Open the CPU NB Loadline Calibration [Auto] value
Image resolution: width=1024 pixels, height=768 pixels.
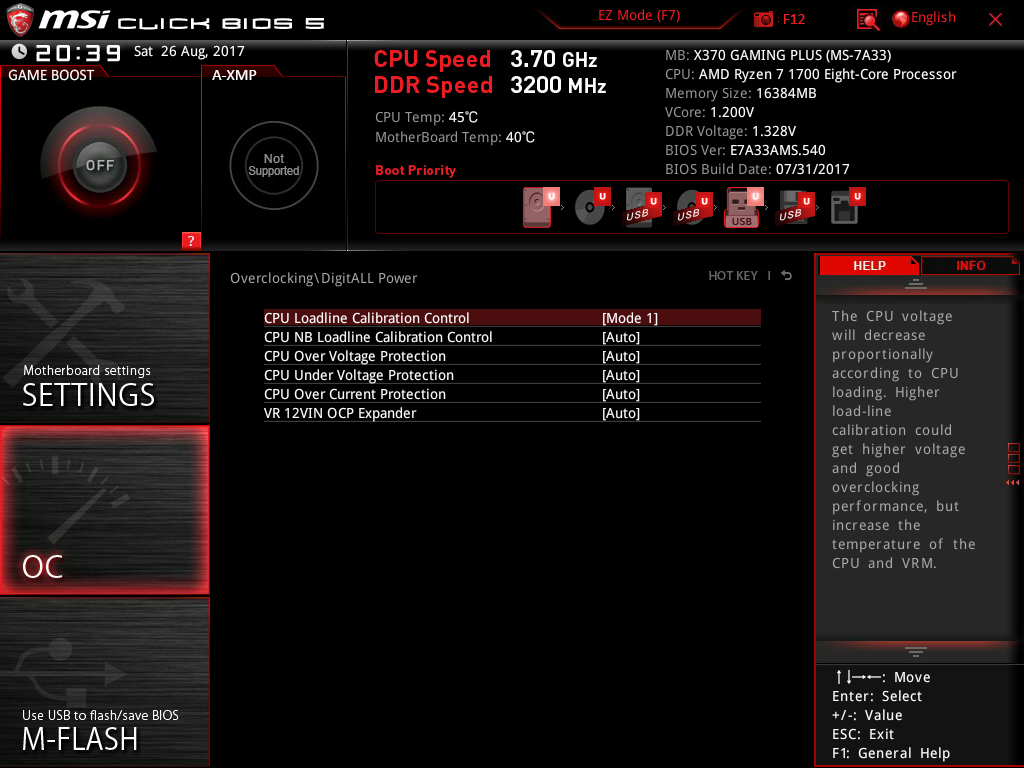(620, 337)
